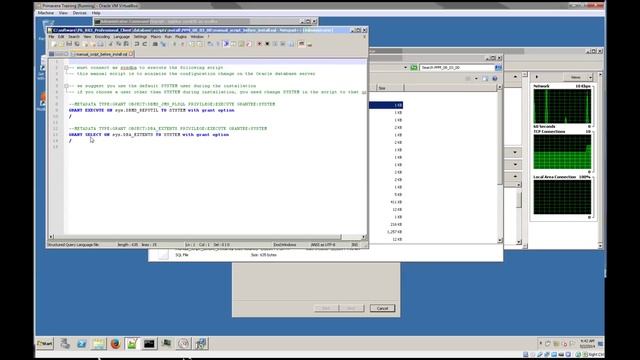Click the Paste icon in Notepad++ toolbar

pyautogui.click(x=126, y=44)
